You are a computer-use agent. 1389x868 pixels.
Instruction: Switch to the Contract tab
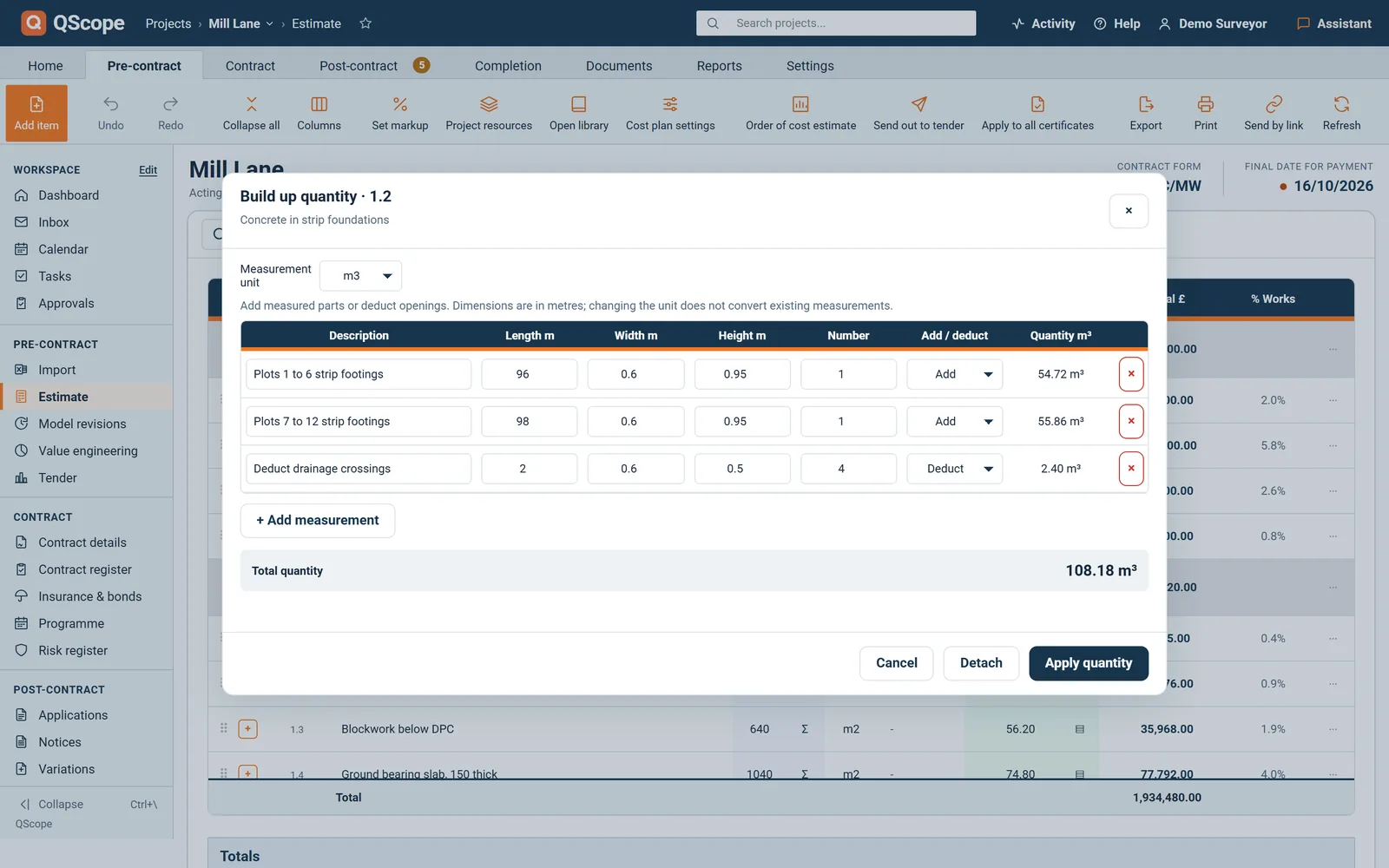[250, 66]
